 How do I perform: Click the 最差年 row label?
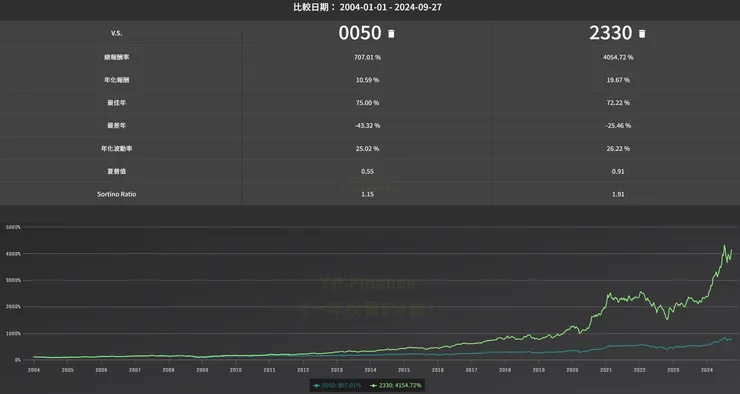pos(117,126)
